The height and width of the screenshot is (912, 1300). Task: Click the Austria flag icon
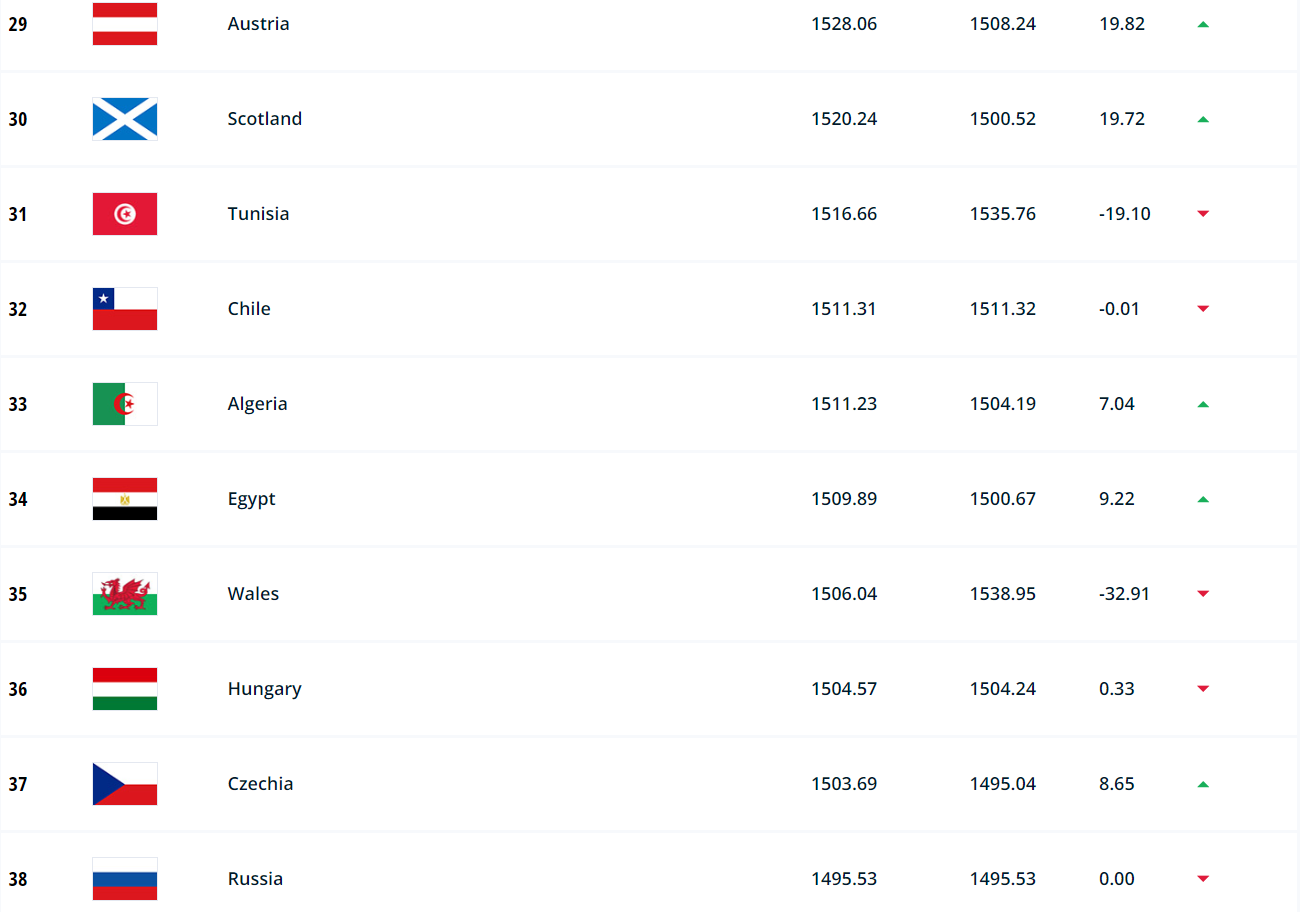(125, 24)
